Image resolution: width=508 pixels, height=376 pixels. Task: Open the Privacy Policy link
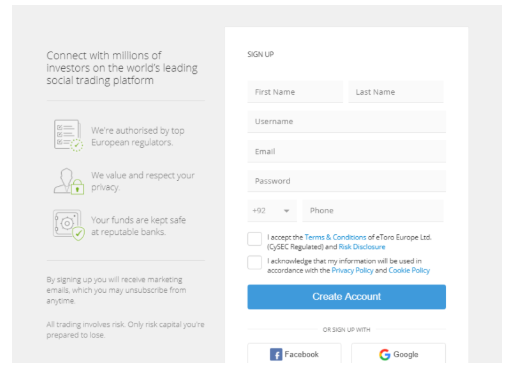click(x=352, y=270)
